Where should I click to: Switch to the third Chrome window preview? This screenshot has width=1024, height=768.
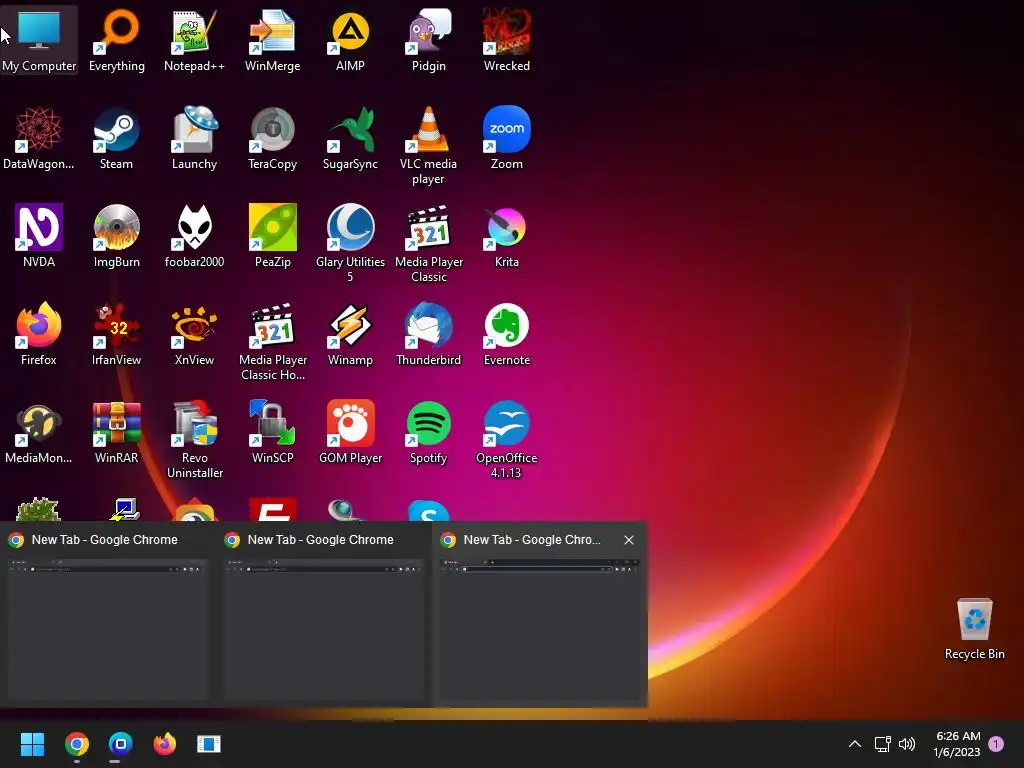539,615
